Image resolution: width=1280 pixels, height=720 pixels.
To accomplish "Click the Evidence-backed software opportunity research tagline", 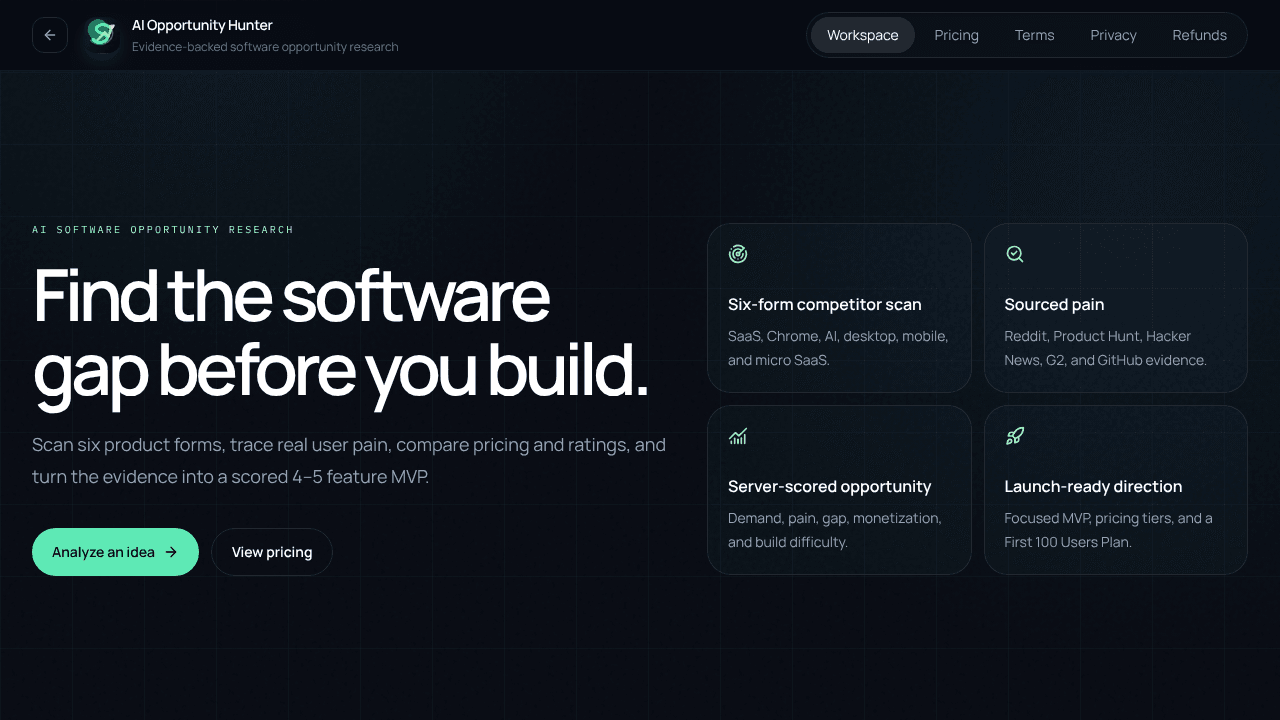I will [x=265, y=47].
